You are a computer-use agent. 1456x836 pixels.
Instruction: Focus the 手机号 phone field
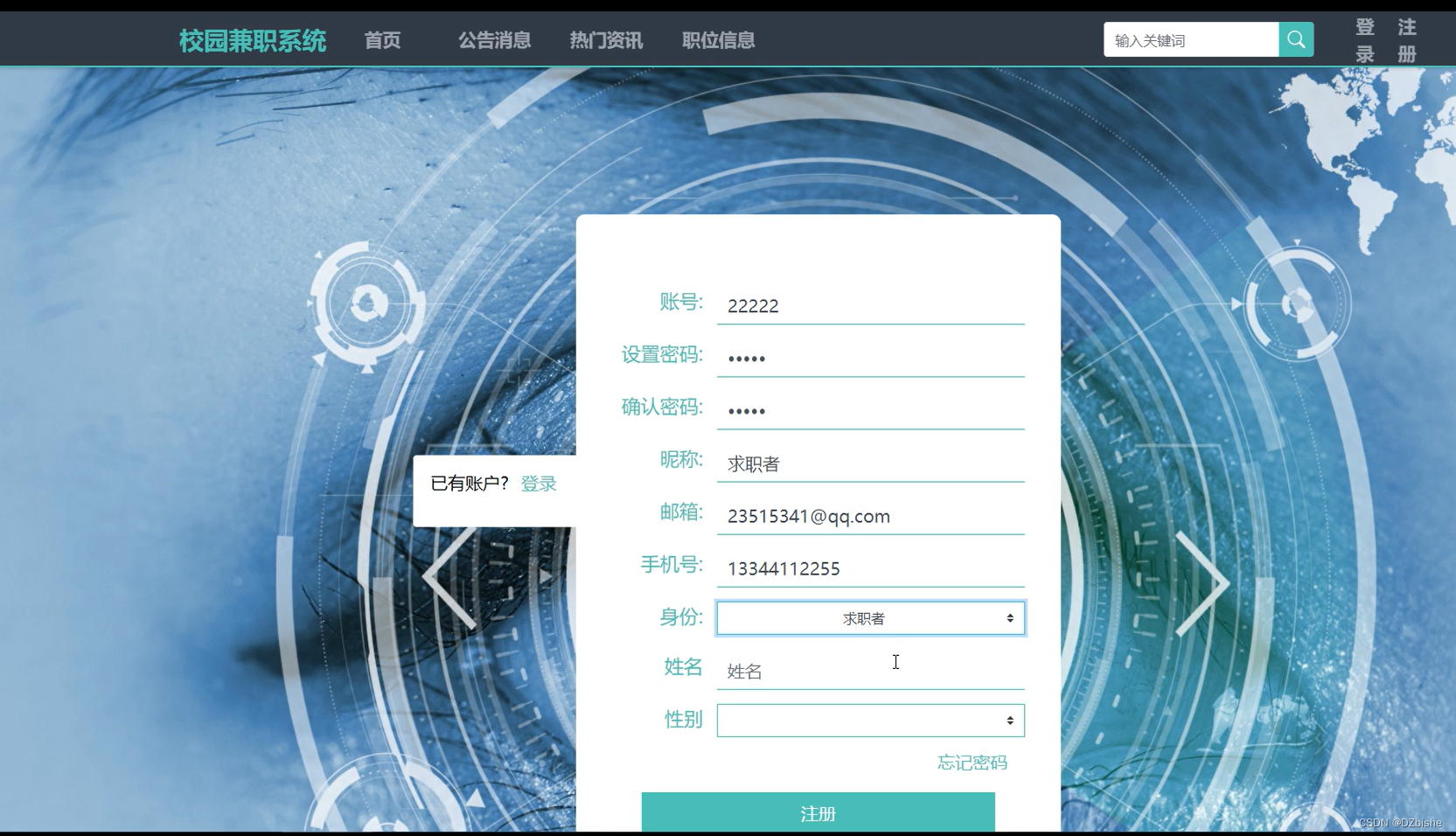coord(871,568)
